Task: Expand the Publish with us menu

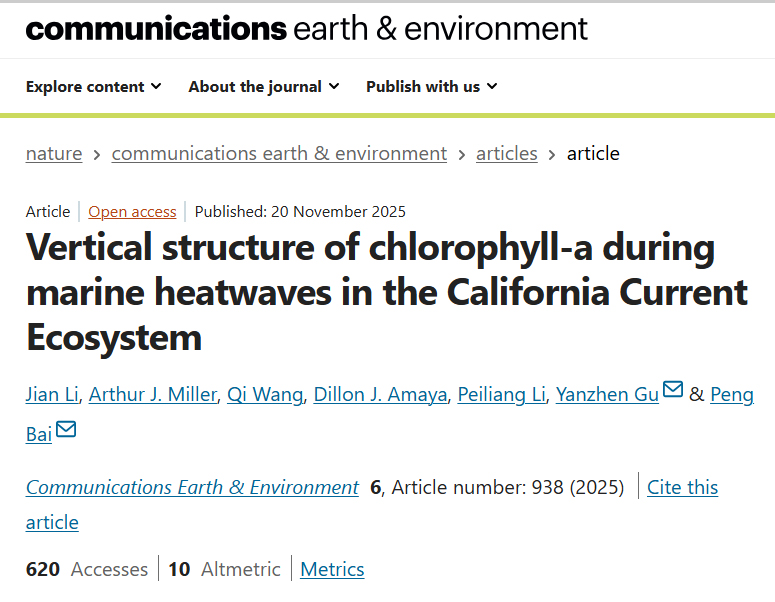Action: click(431, 87)
